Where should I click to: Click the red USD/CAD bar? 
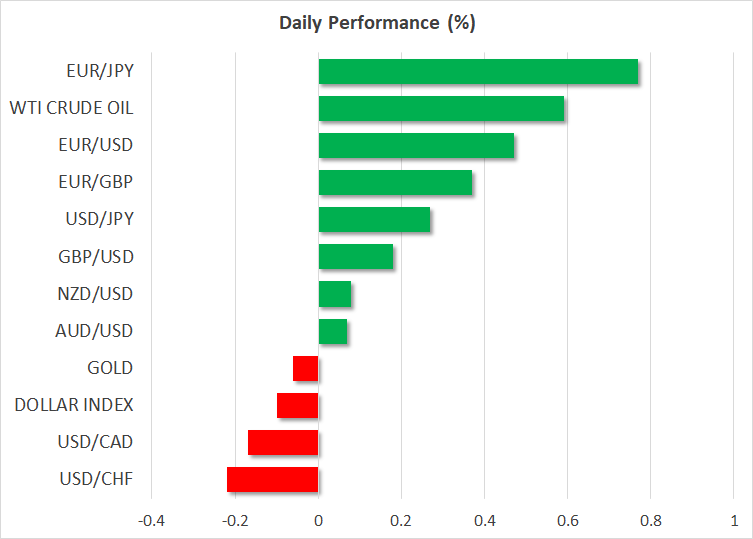point(283,442)
